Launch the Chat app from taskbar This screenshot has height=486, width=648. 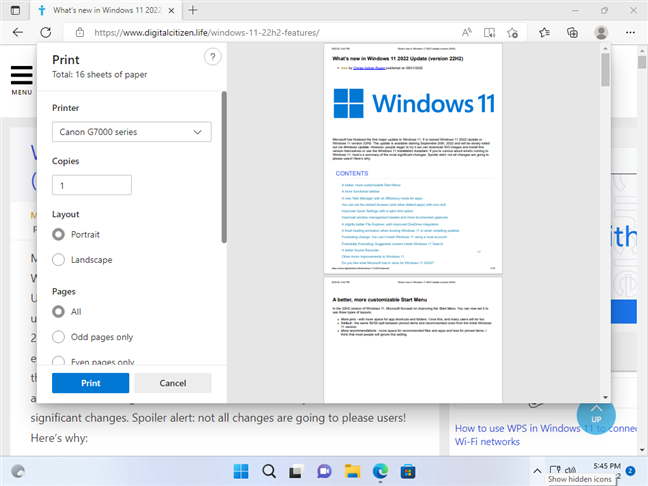[324, 471]
